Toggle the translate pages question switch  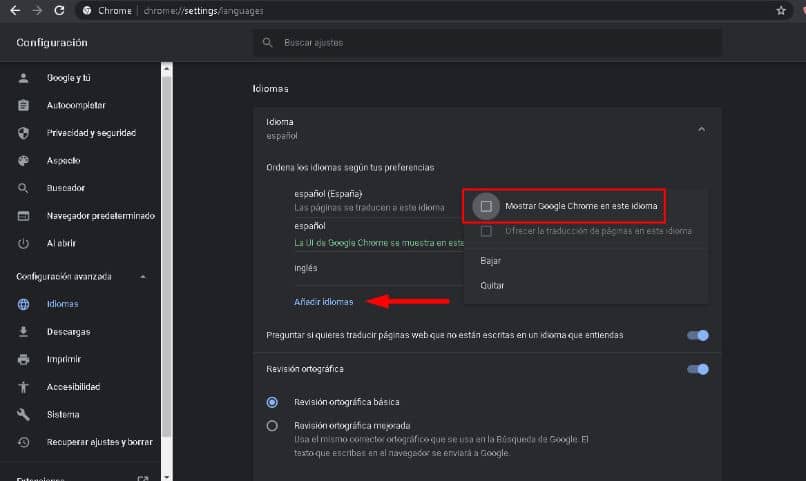(x=698, y=336)
